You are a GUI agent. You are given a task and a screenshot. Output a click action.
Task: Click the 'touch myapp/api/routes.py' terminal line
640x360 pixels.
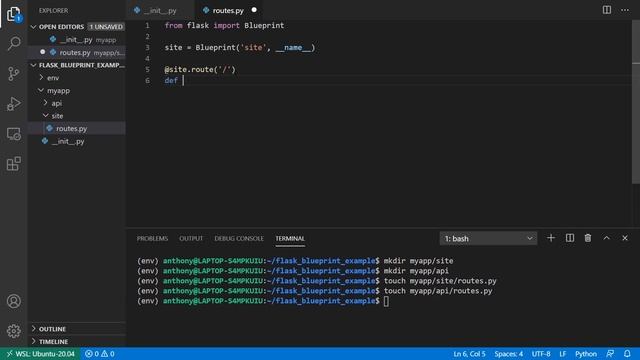(438, 291)
